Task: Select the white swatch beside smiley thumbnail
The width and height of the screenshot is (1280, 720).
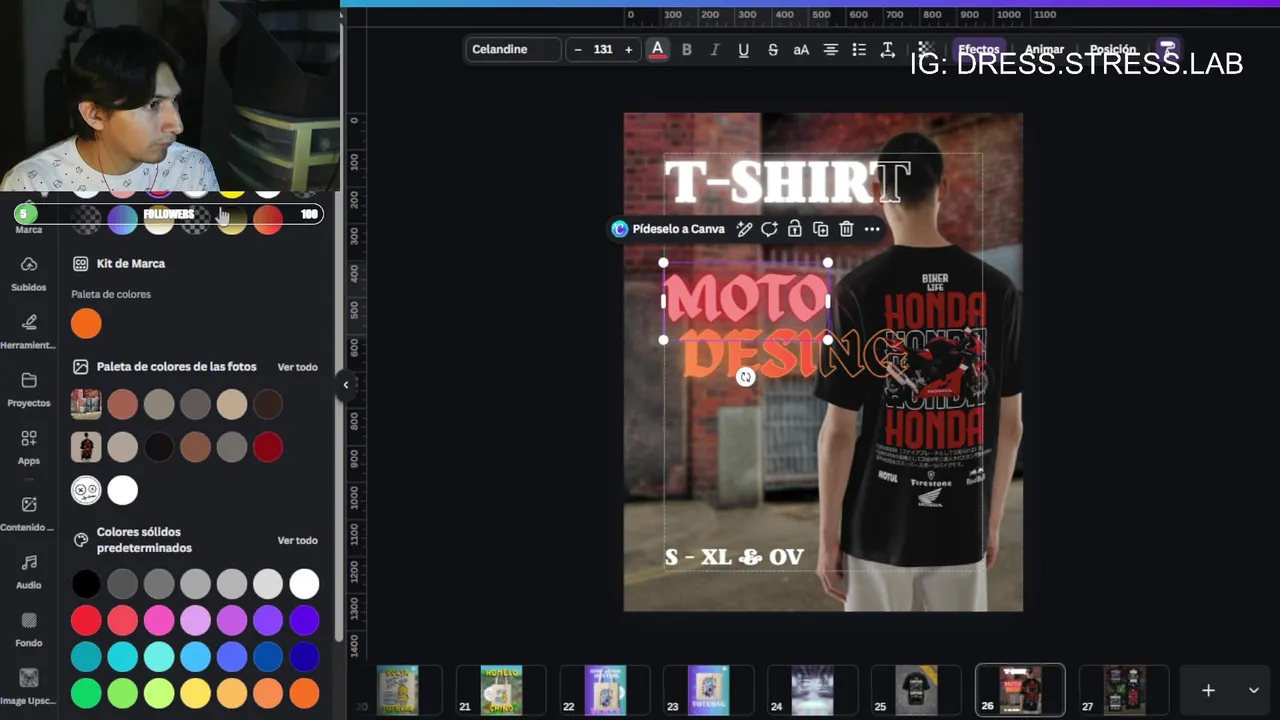Action: tap(122, 490)
